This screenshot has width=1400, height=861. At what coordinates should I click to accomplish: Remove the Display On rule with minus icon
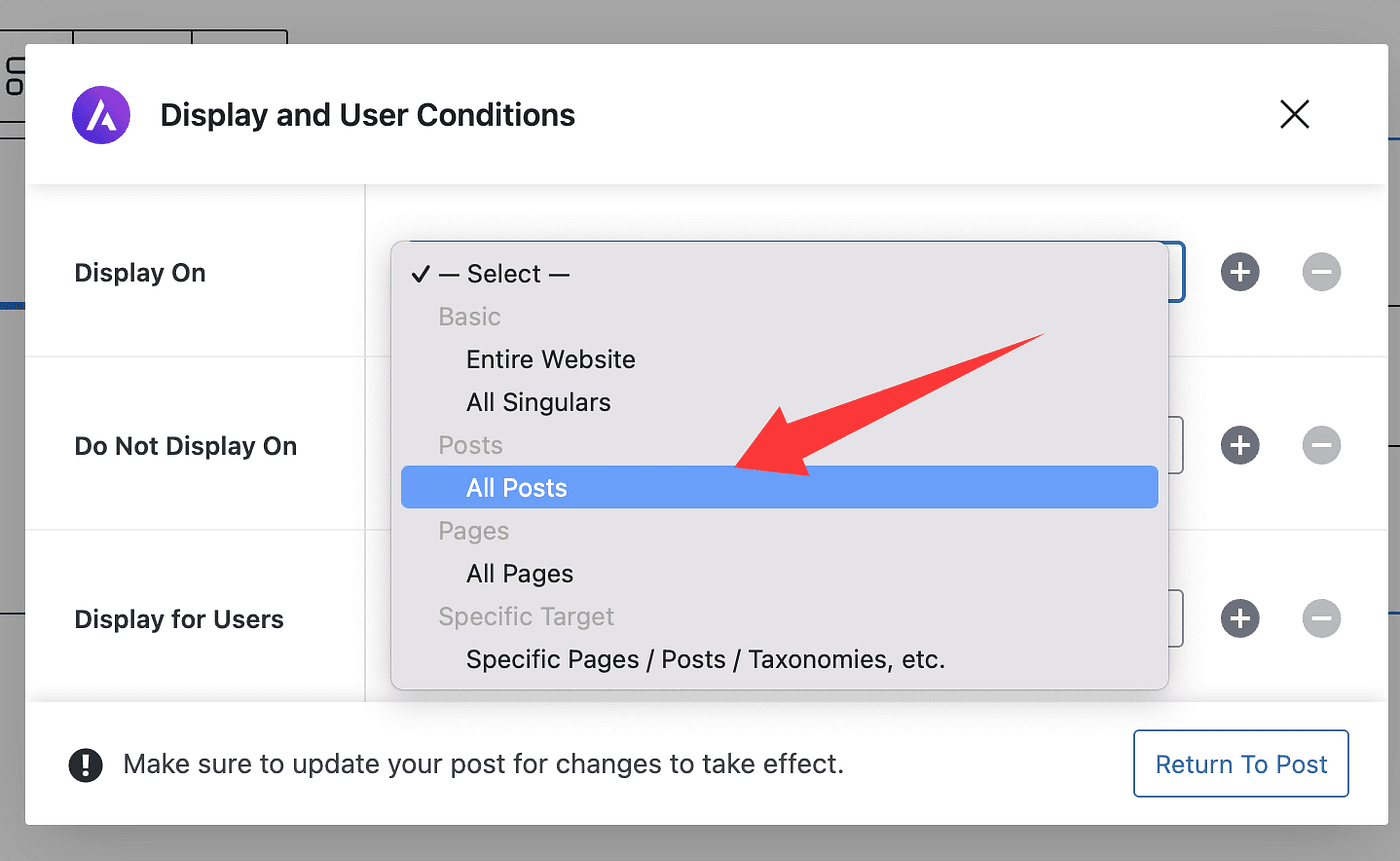(x=1321, y=272)
